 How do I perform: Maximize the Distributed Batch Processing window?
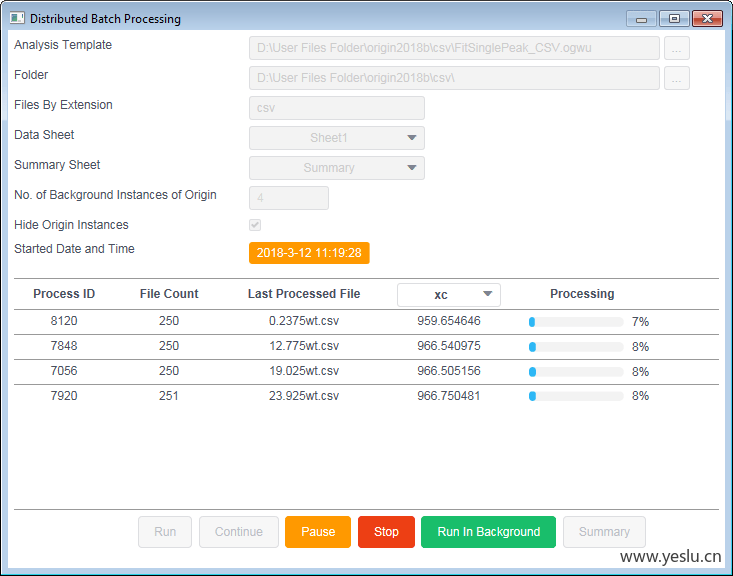pos(674,19)
